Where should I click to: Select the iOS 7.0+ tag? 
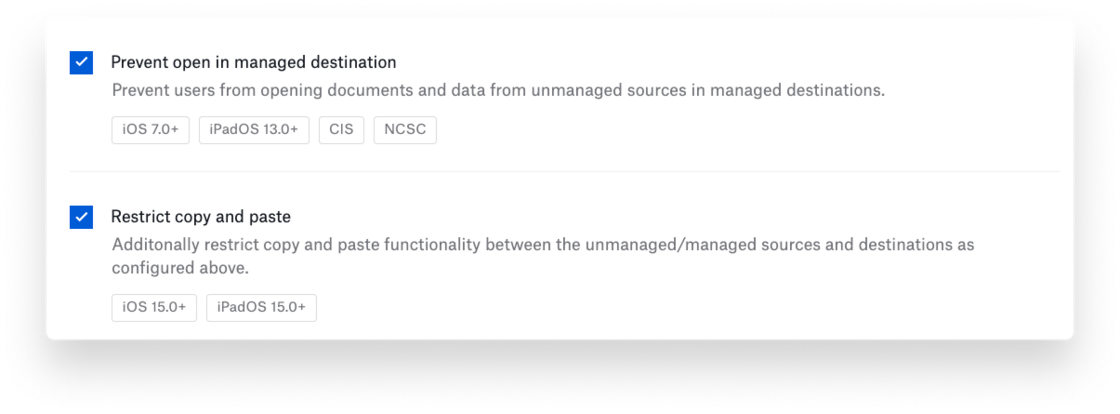[x=150, y=130]
